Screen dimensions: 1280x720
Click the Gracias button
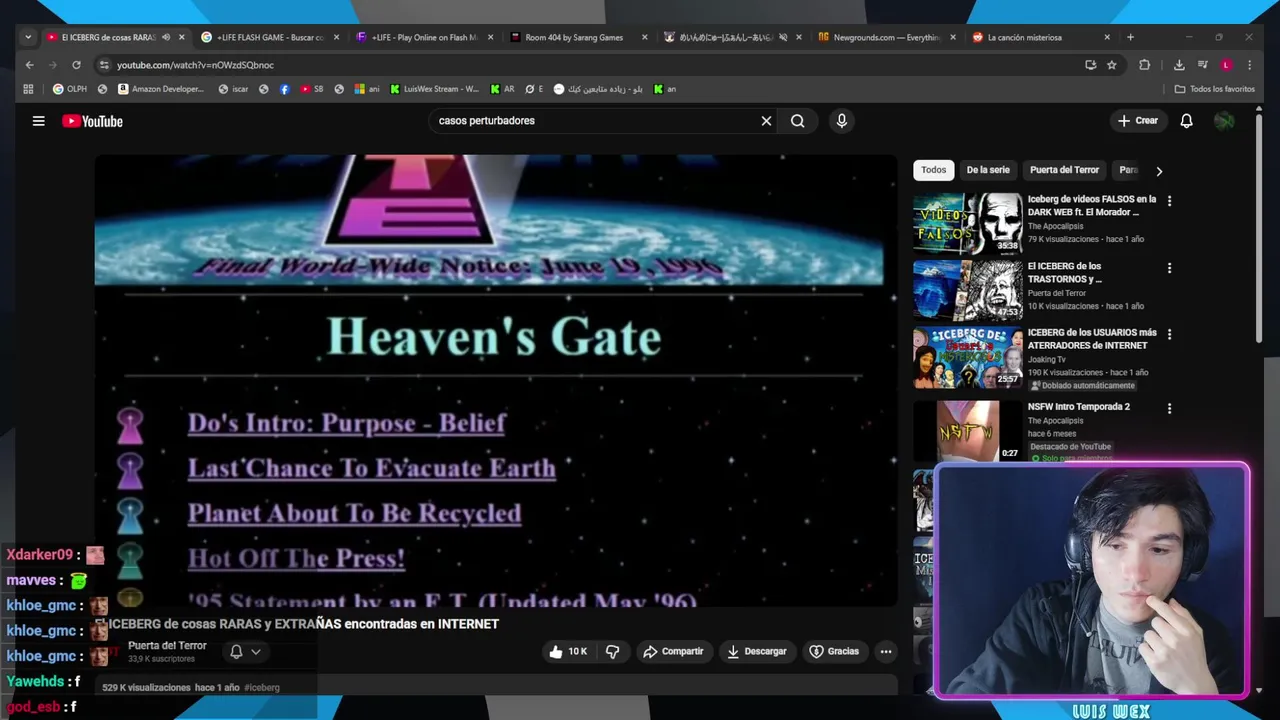tap(834, 652)
